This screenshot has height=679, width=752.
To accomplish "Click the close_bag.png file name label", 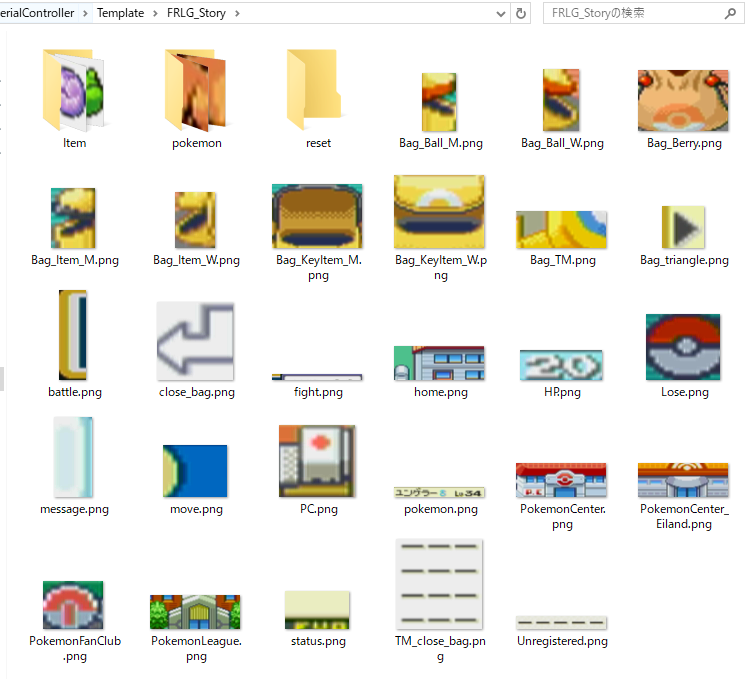I will pyautogui.click(x=197, y=392).
